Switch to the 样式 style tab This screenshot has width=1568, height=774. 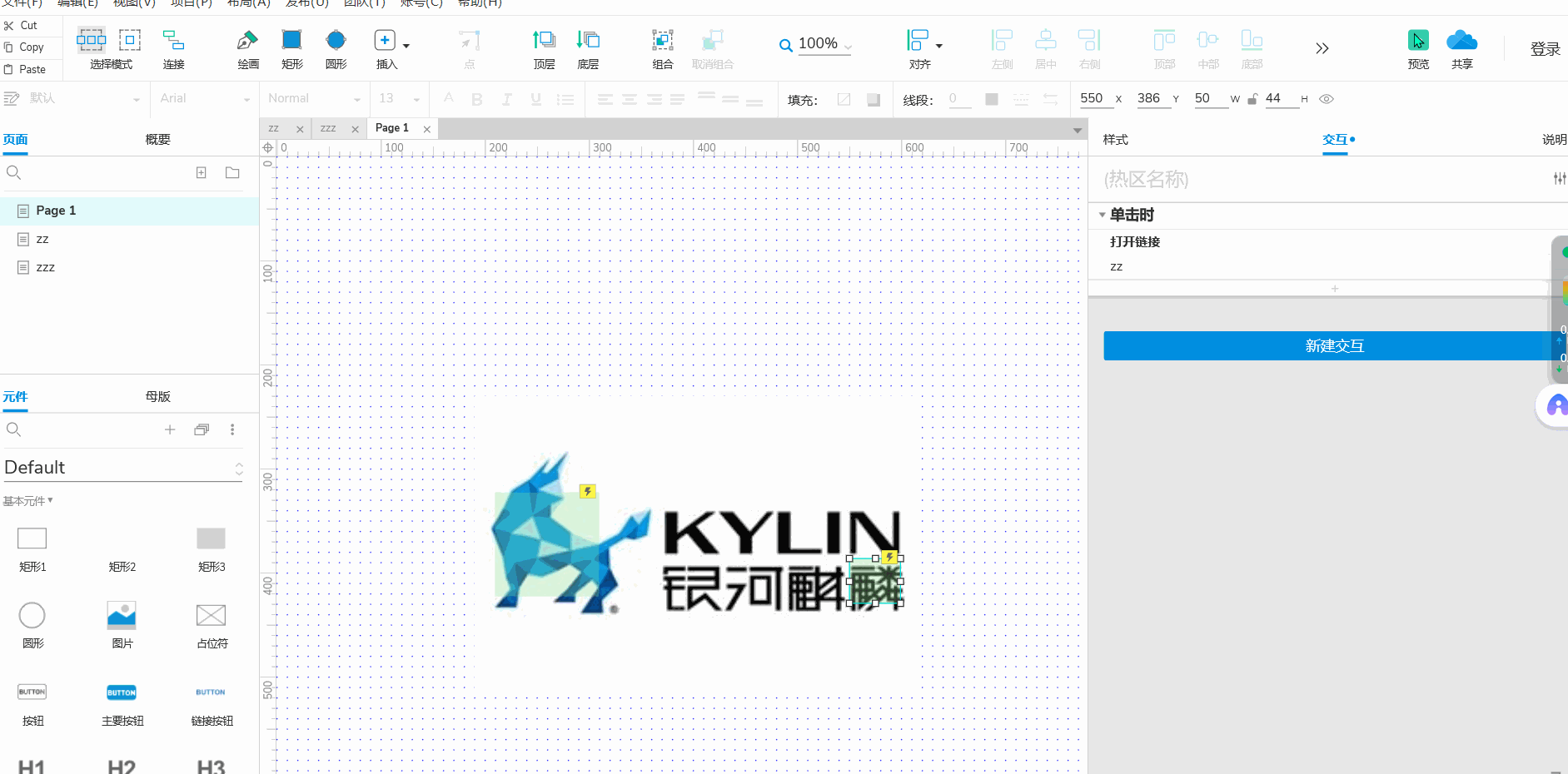pos(1115,139)
